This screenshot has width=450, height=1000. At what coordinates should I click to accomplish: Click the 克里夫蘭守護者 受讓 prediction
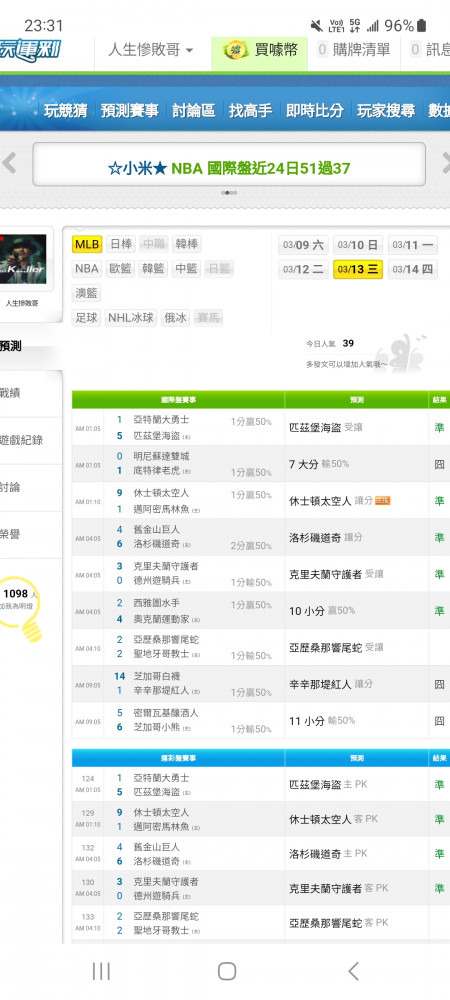(337, 574)
